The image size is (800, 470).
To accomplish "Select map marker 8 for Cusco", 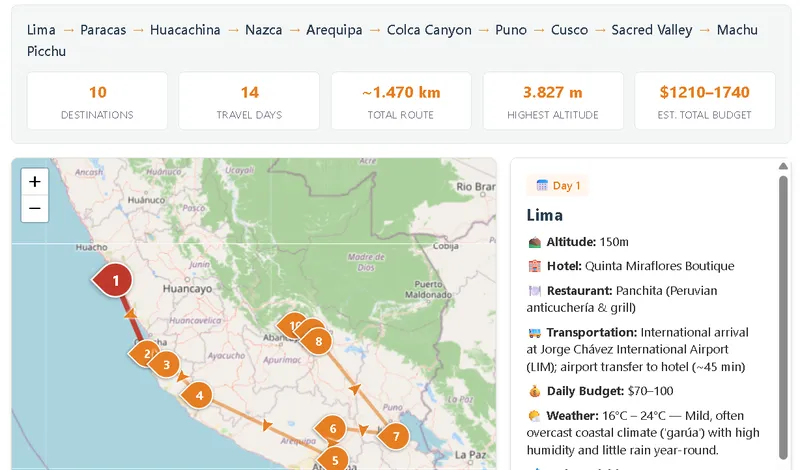I will point(317,341).
